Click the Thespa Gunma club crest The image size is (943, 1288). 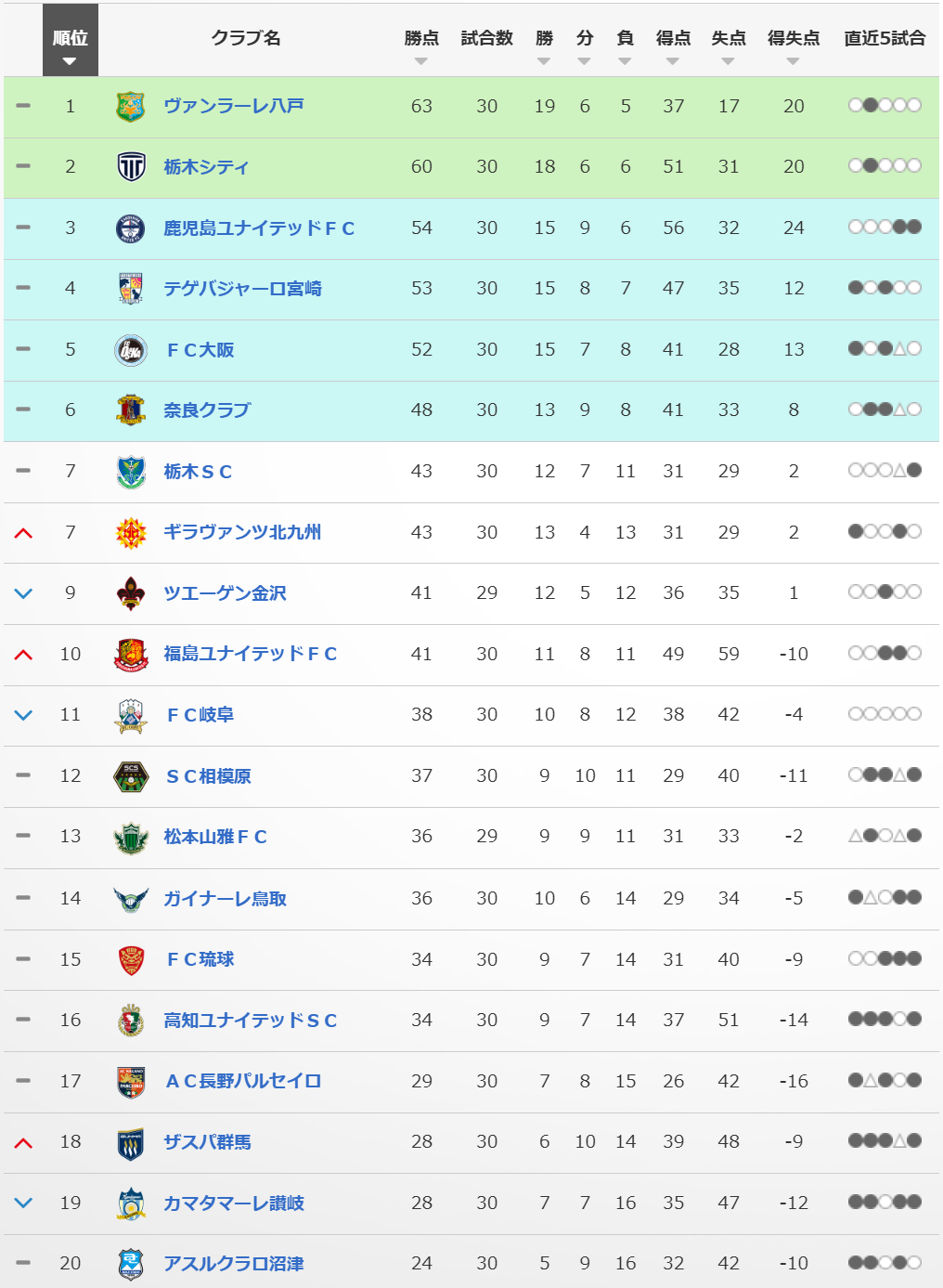click(x=131, y=1143)
